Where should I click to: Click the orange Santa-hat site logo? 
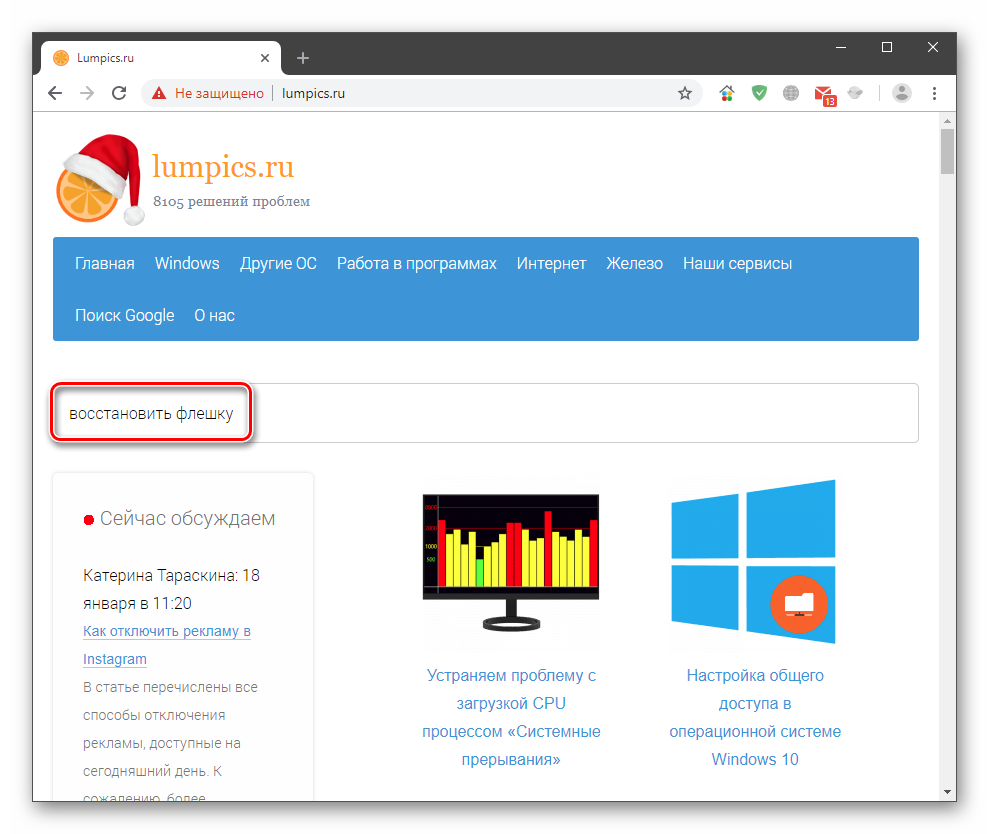pos(100,179)
